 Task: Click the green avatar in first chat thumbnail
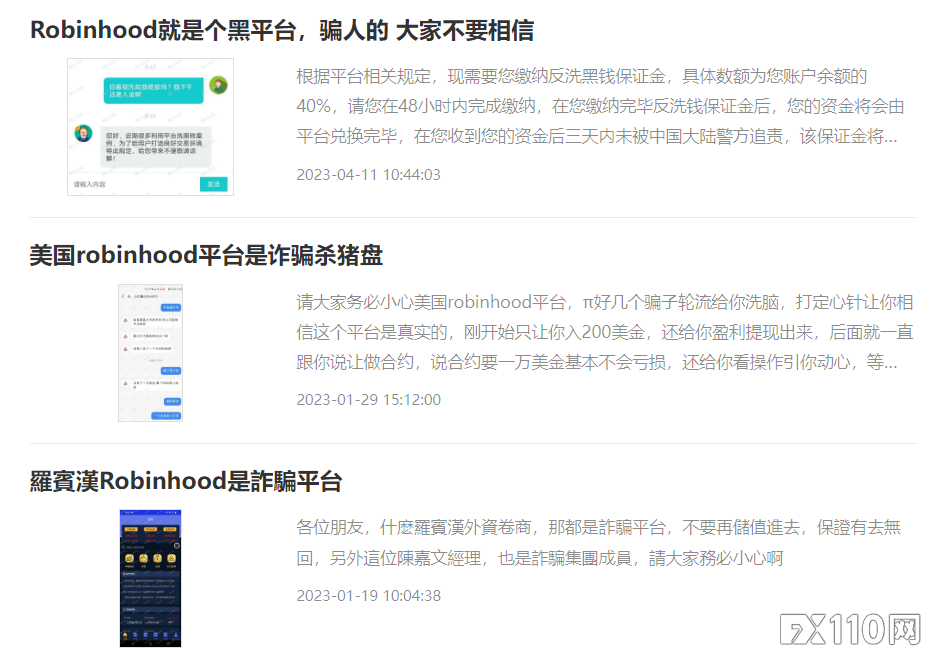tap(217, 85)
